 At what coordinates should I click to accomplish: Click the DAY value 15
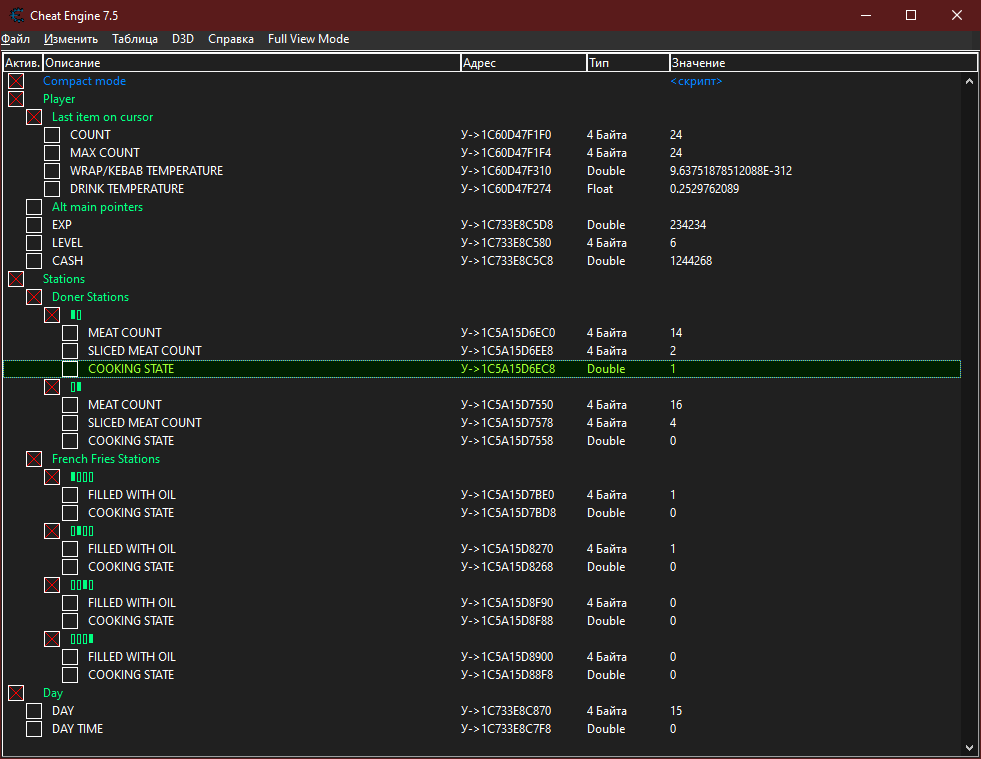(676, 711)
